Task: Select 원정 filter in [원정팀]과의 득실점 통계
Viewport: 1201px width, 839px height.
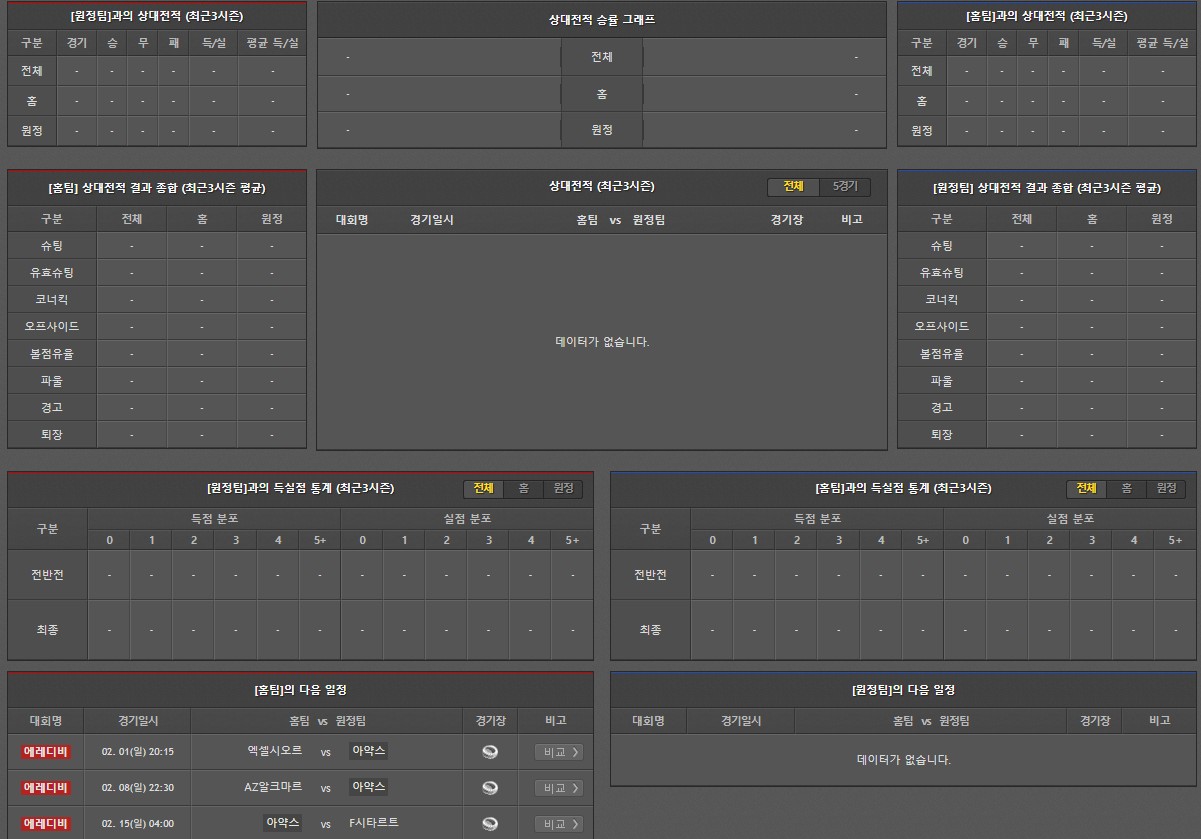Action: 562,488
